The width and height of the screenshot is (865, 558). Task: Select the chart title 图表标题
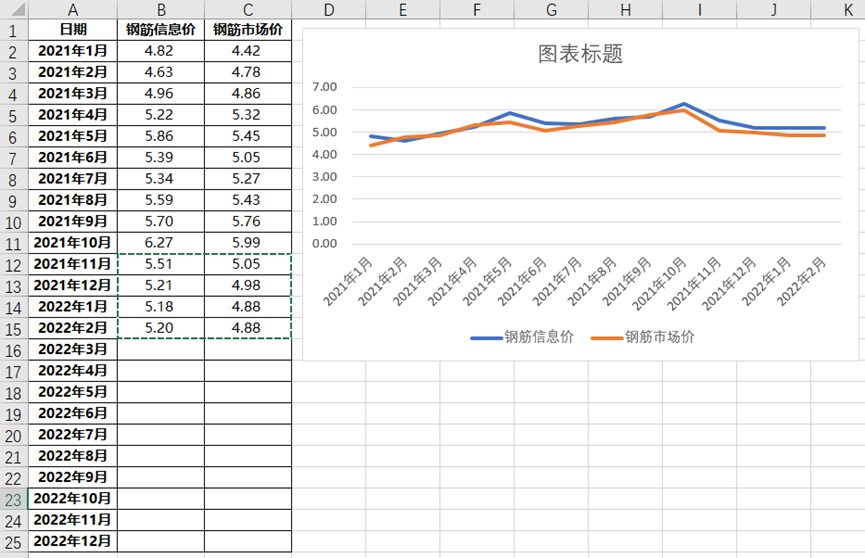pos(580,54)
